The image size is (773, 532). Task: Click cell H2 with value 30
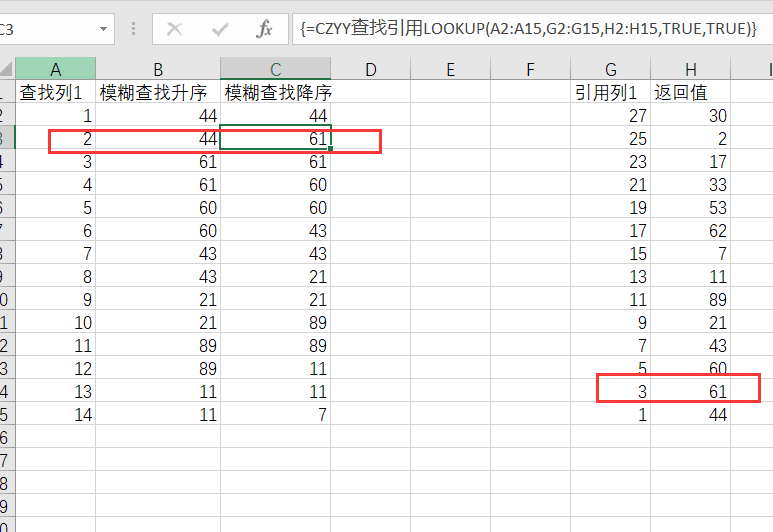[691, 114]
